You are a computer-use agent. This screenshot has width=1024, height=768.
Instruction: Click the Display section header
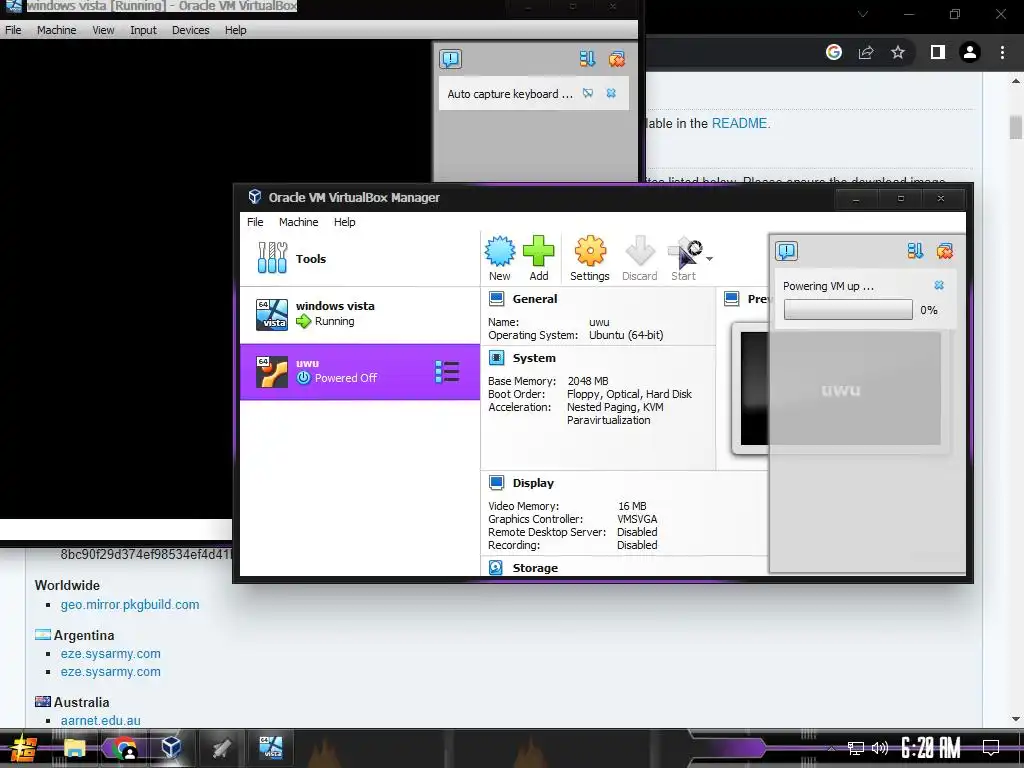pyautogui.click(x=533, y=483)
